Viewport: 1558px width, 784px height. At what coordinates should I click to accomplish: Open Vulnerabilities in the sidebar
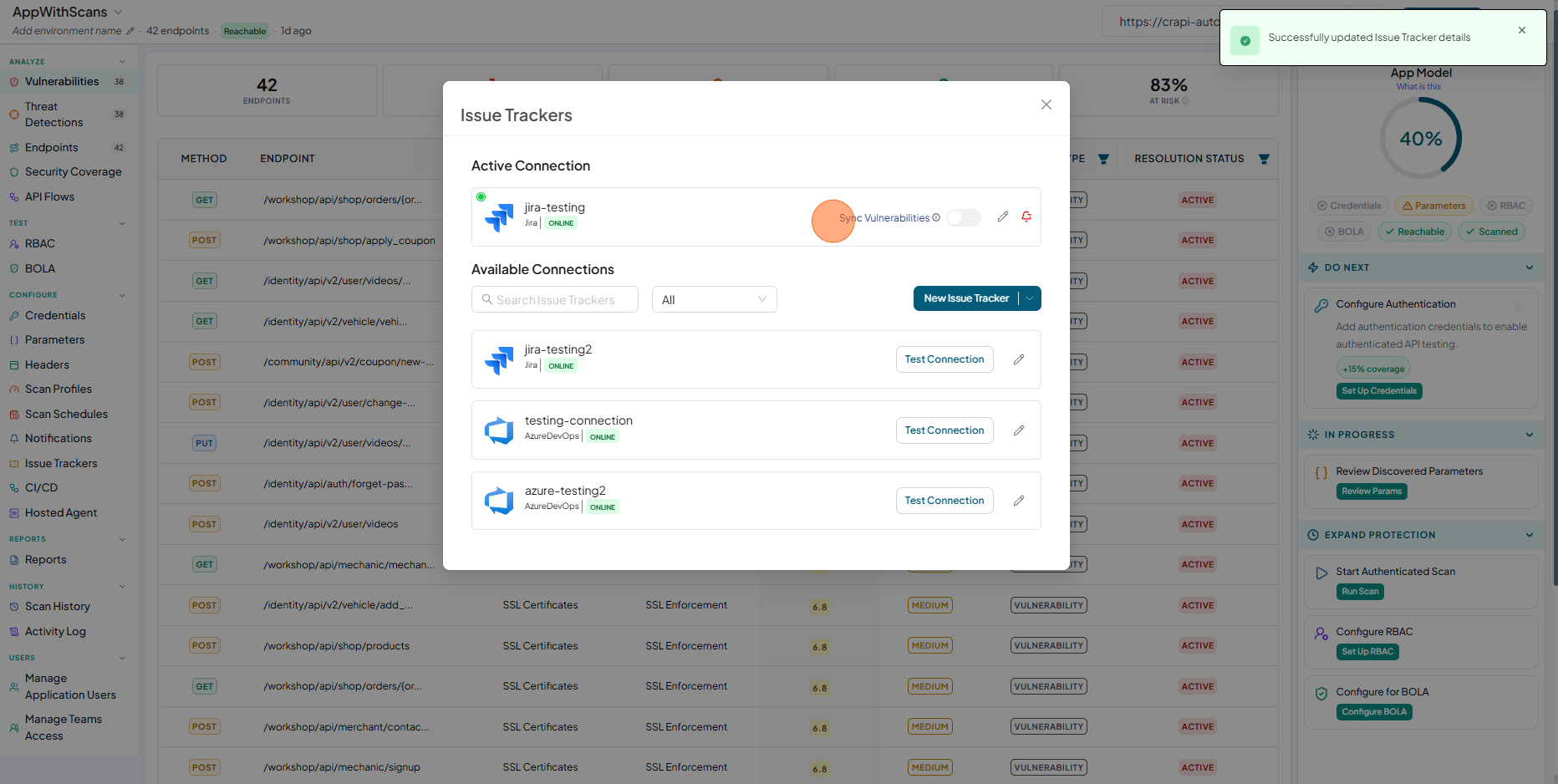pos(62,81)
